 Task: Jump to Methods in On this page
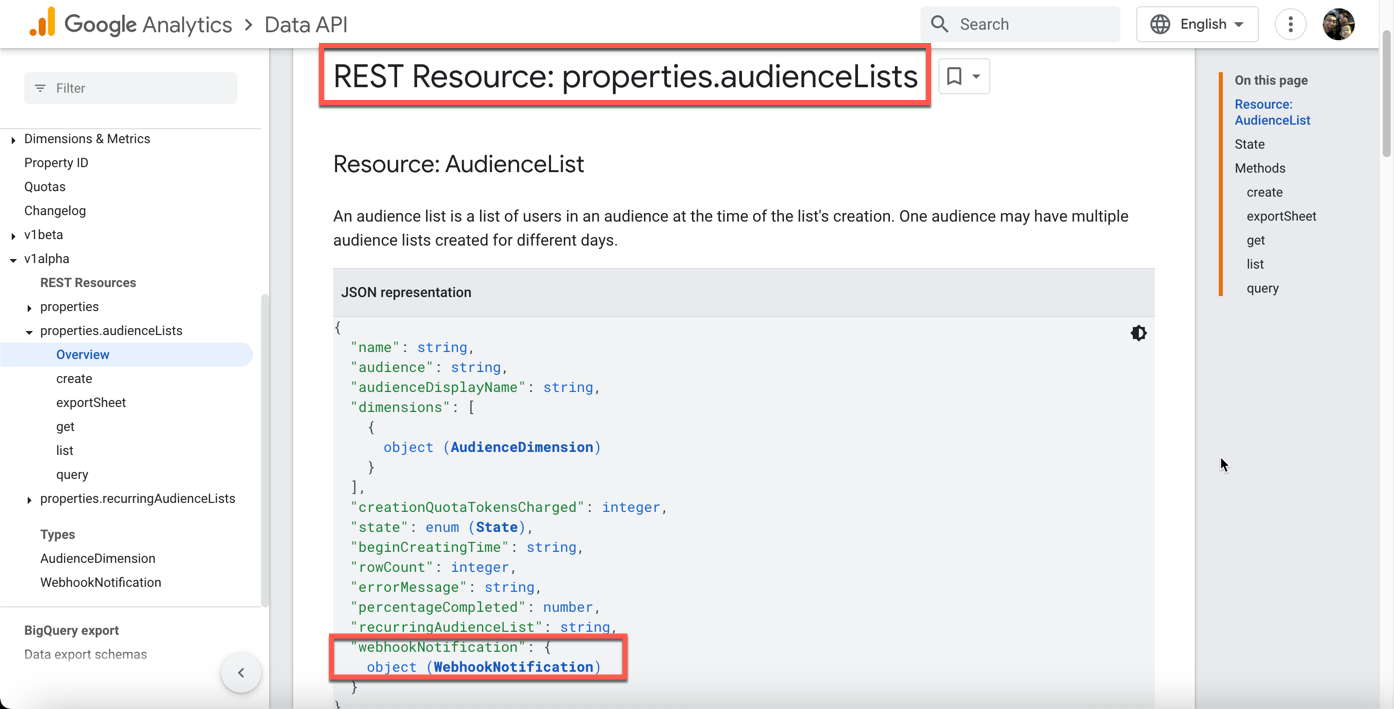[x=1260, y=168]
